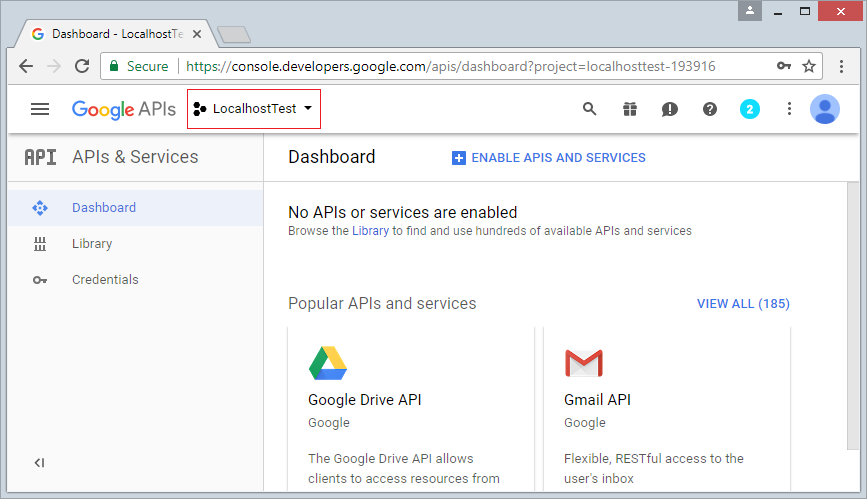Open Chrome's three-dot menu
Viewport: 867px width, 499px height.
(841, 66)
